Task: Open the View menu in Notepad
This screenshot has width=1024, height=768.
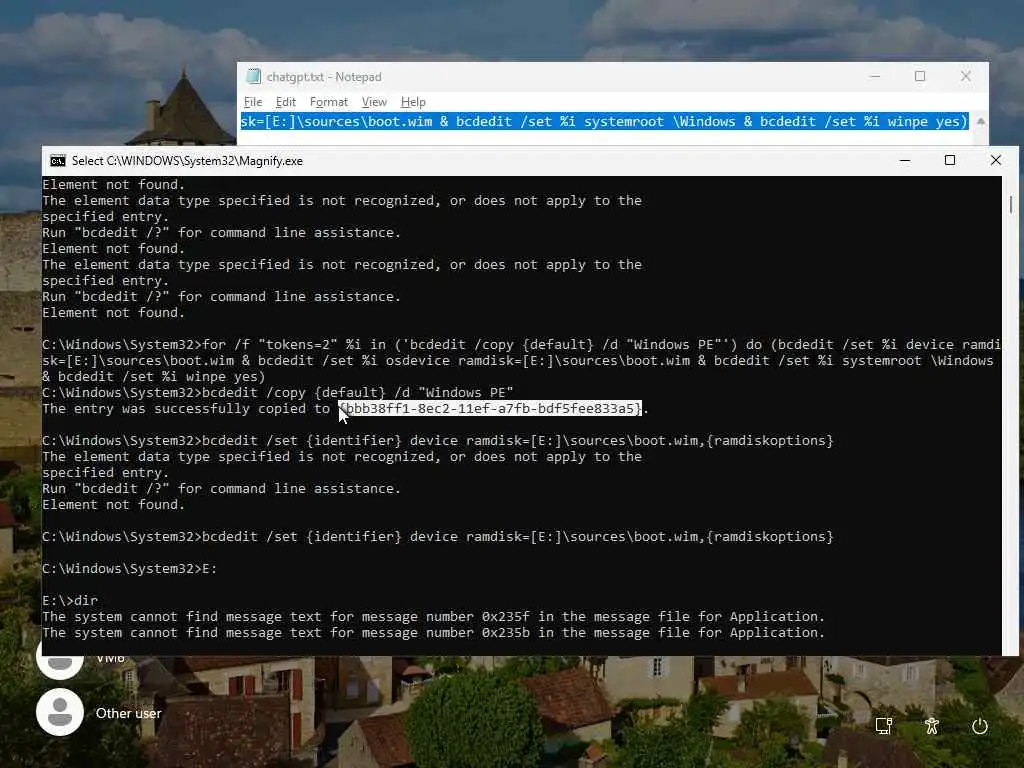Action: [x=374, y=102]
